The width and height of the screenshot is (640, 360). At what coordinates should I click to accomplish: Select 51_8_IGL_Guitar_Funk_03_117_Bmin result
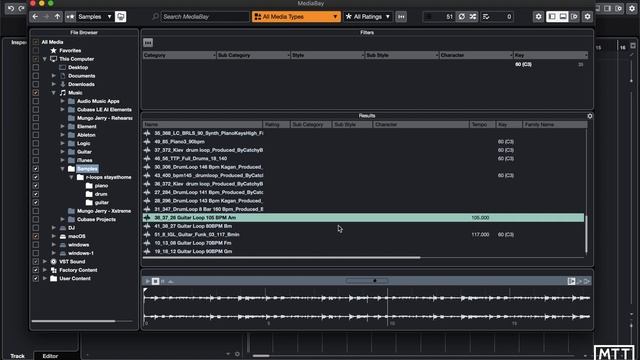[x=197, y=235]
